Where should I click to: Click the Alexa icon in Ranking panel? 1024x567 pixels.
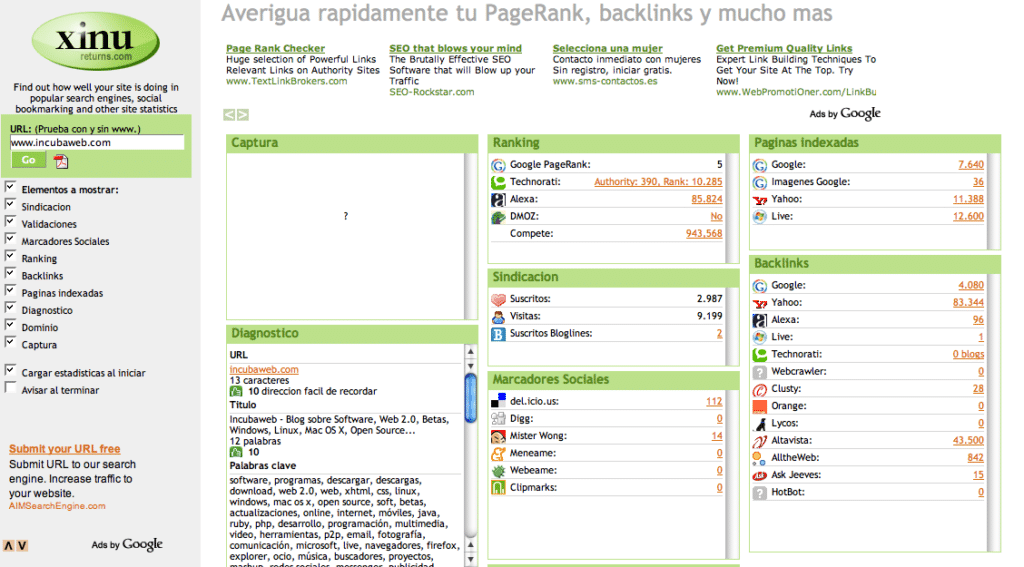(x=498, y=200)
